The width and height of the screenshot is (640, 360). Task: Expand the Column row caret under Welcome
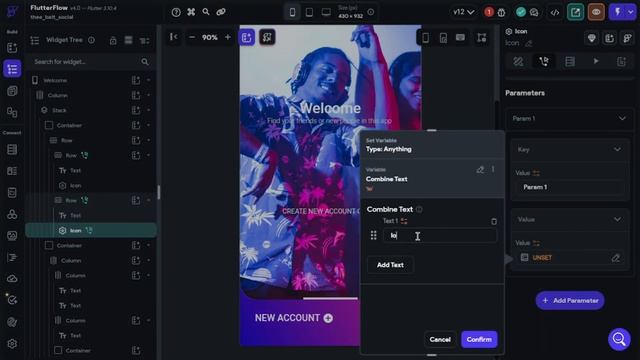click(148, 95)
